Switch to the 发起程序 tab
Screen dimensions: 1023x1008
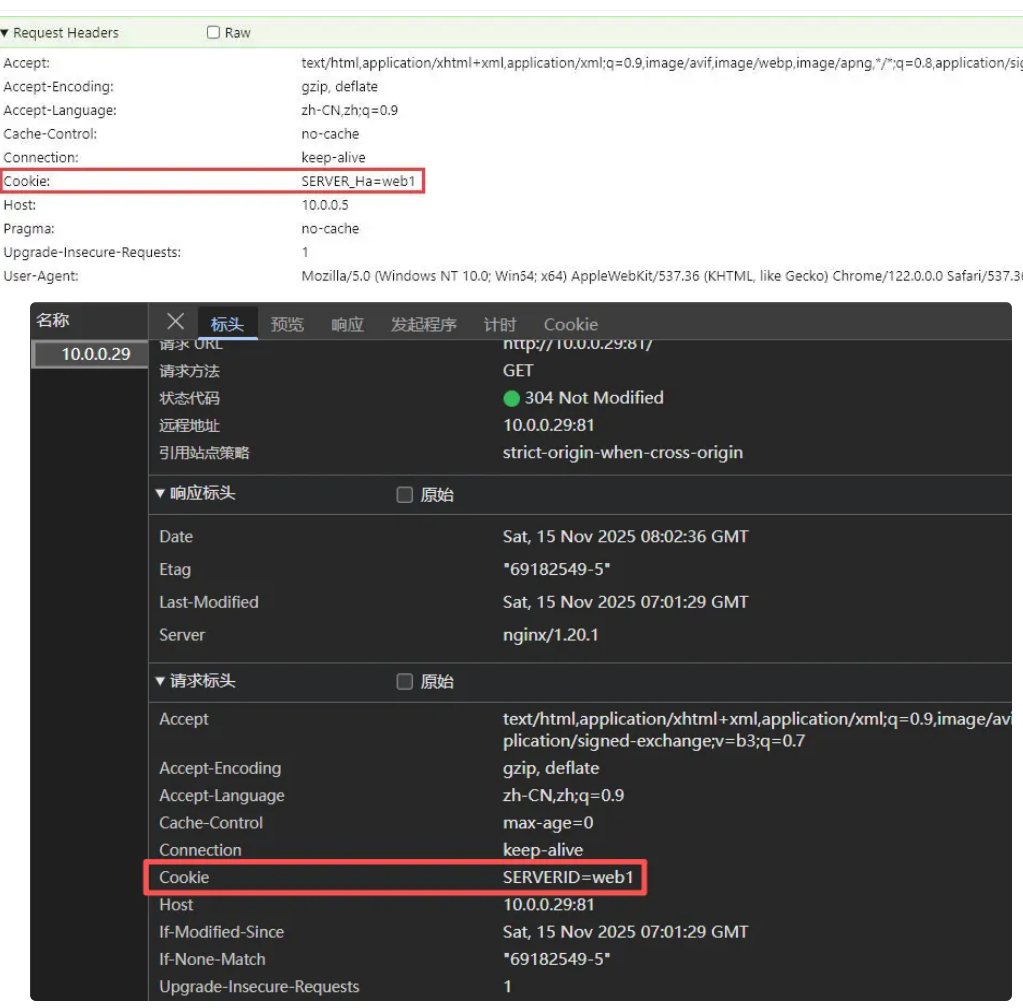423,324
